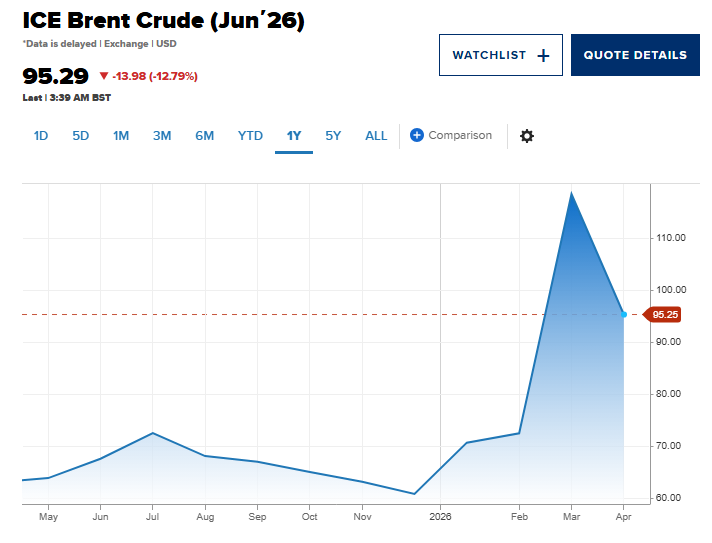Switch chart to 5D range
The height and width of the screenshot is (543, 712).
pos(81,136)
